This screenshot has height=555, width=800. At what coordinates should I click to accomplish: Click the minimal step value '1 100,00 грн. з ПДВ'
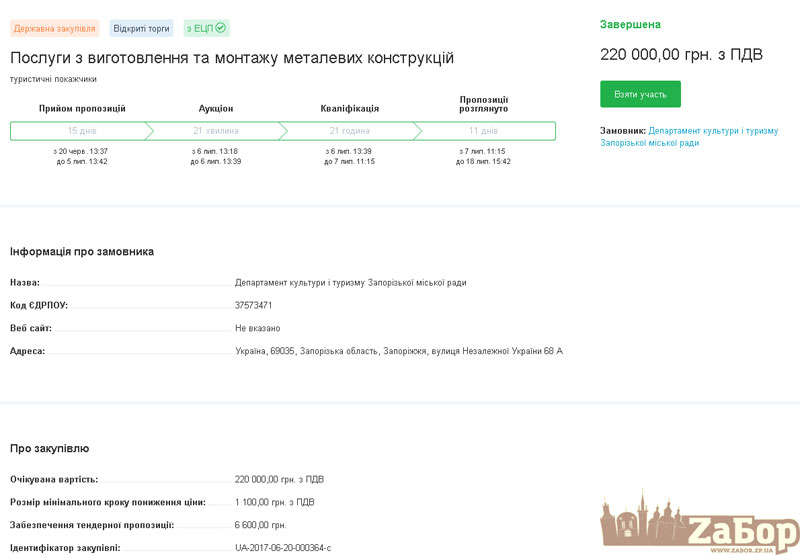tap(274, 502)
